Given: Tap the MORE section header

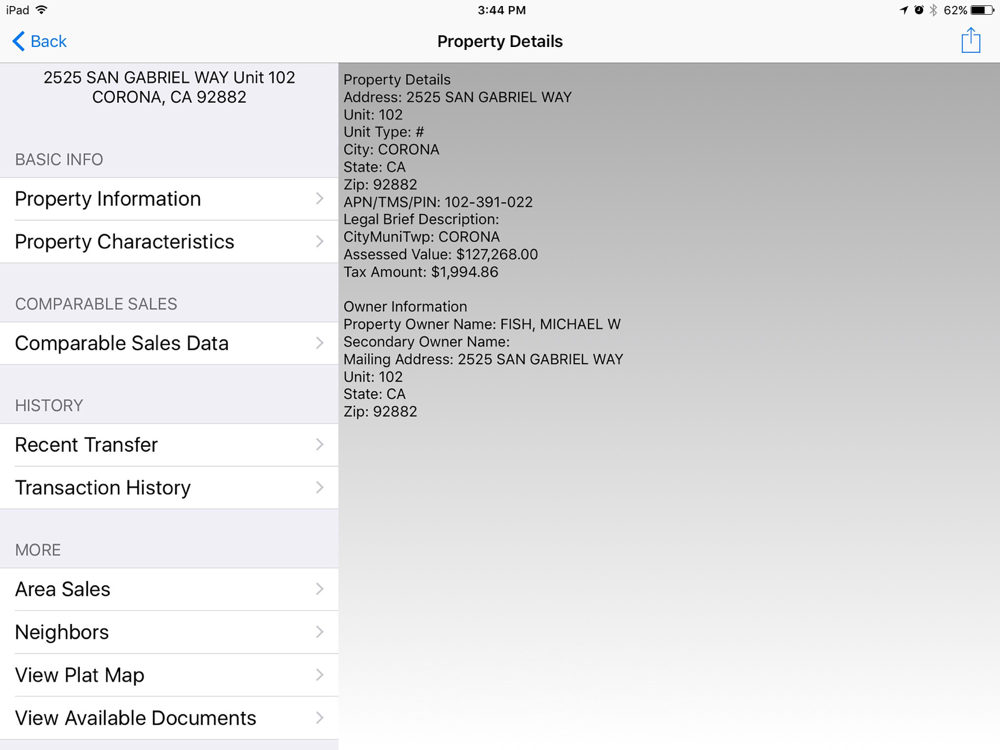Looking at the screenshot, I should tap(38, 550).
